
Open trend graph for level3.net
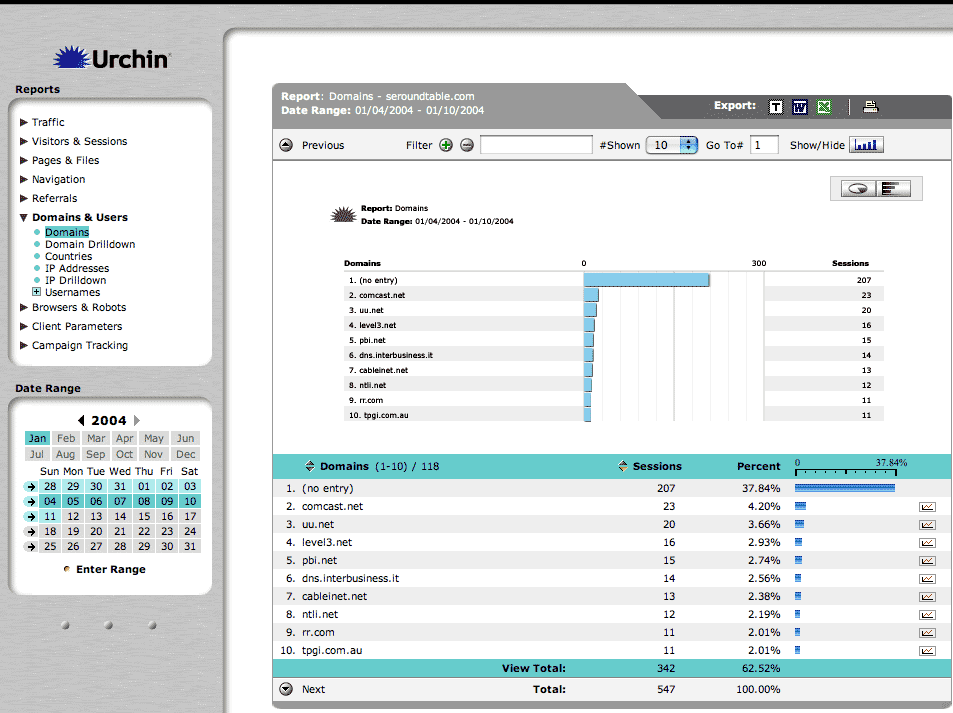(x=927, y=543)
